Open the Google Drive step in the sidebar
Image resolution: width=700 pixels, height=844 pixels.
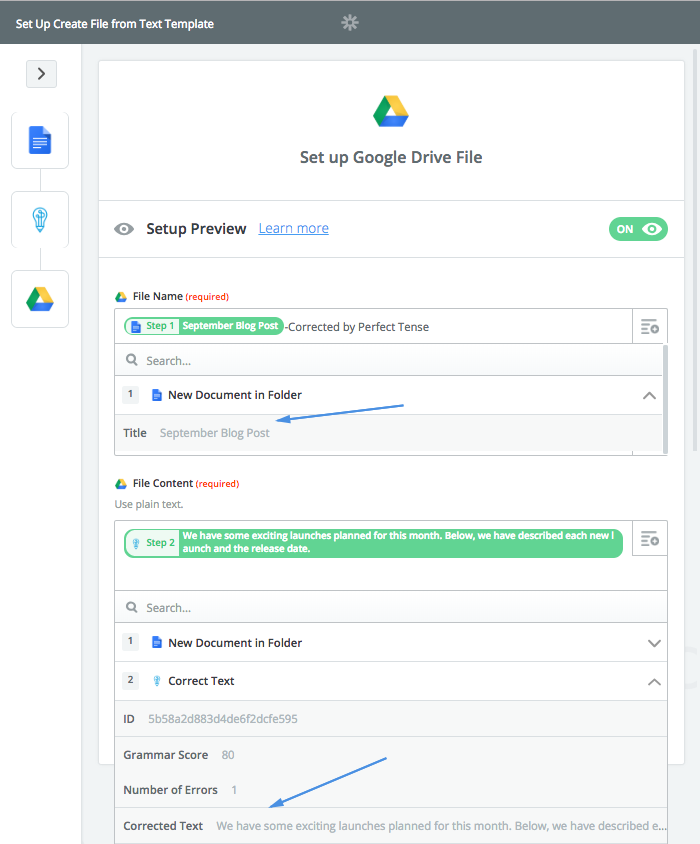(40, 299)
